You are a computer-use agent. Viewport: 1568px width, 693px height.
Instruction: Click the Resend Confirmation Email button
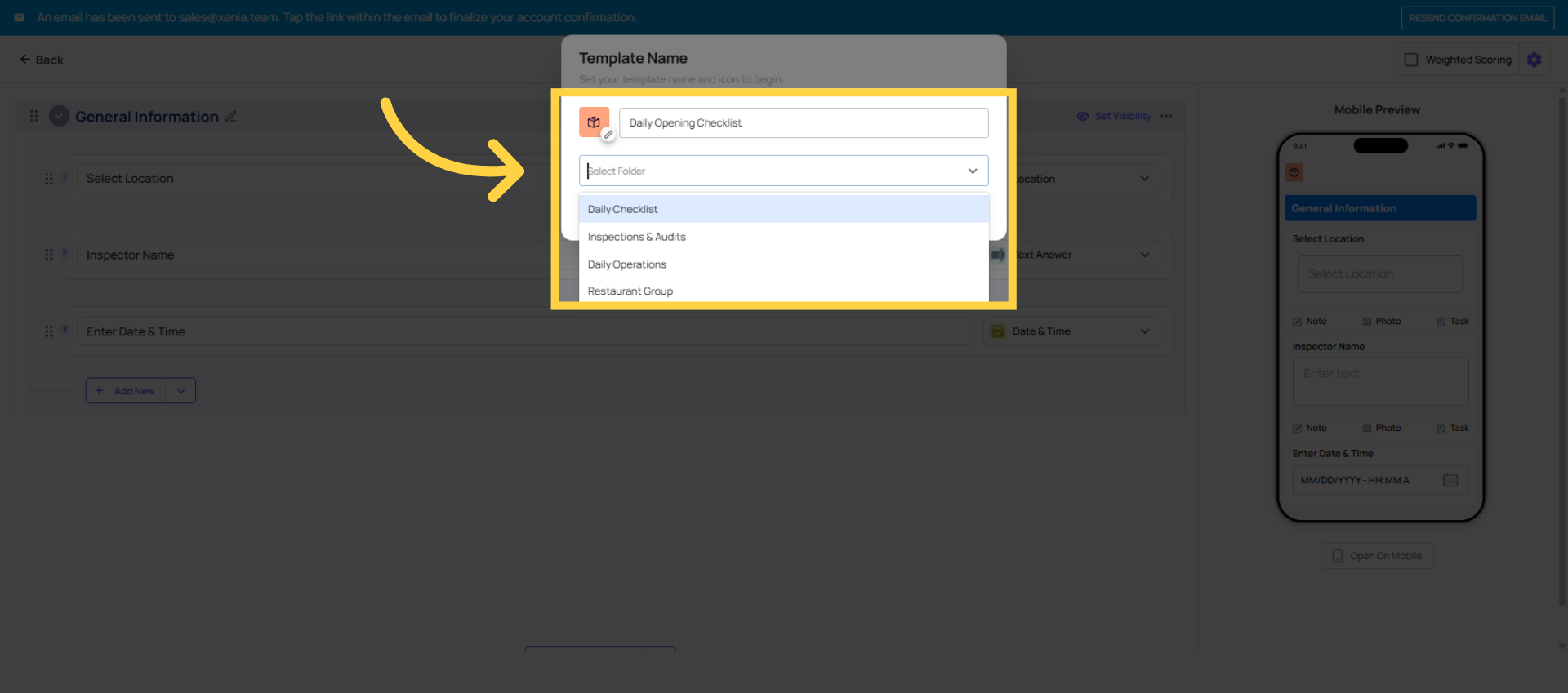(1477, 18)
